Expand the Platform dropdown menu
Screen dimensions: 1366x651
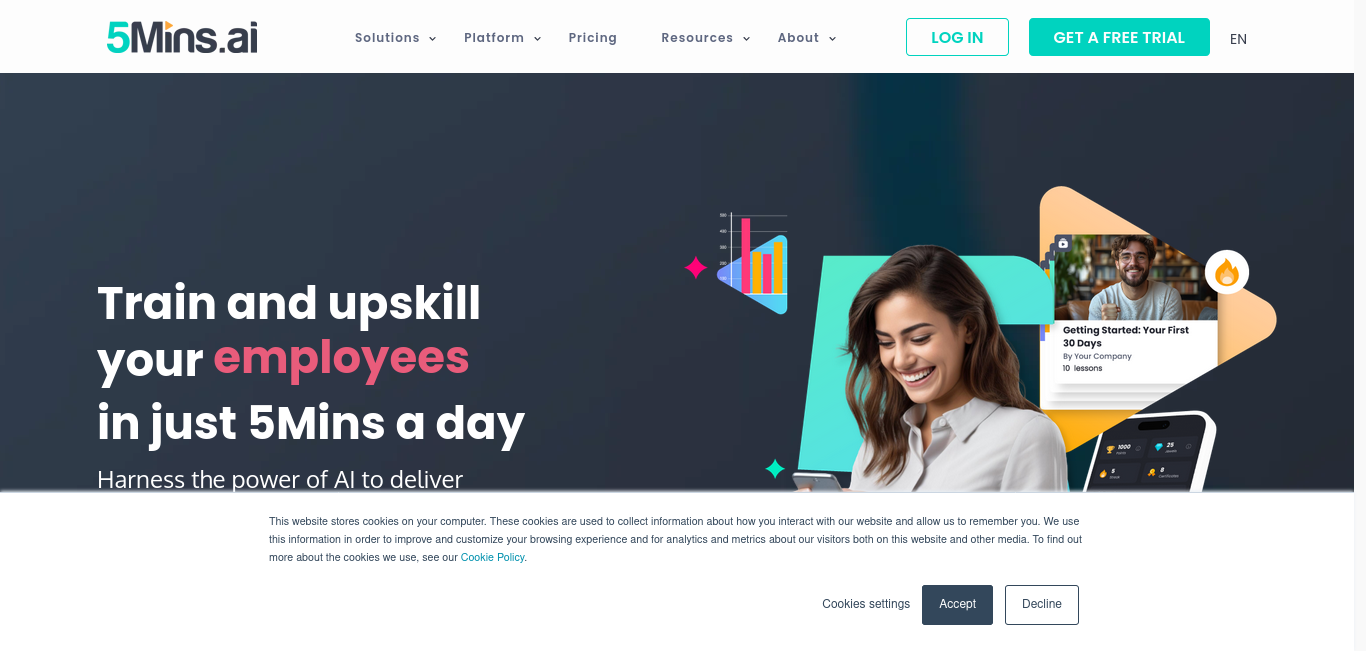502,38
